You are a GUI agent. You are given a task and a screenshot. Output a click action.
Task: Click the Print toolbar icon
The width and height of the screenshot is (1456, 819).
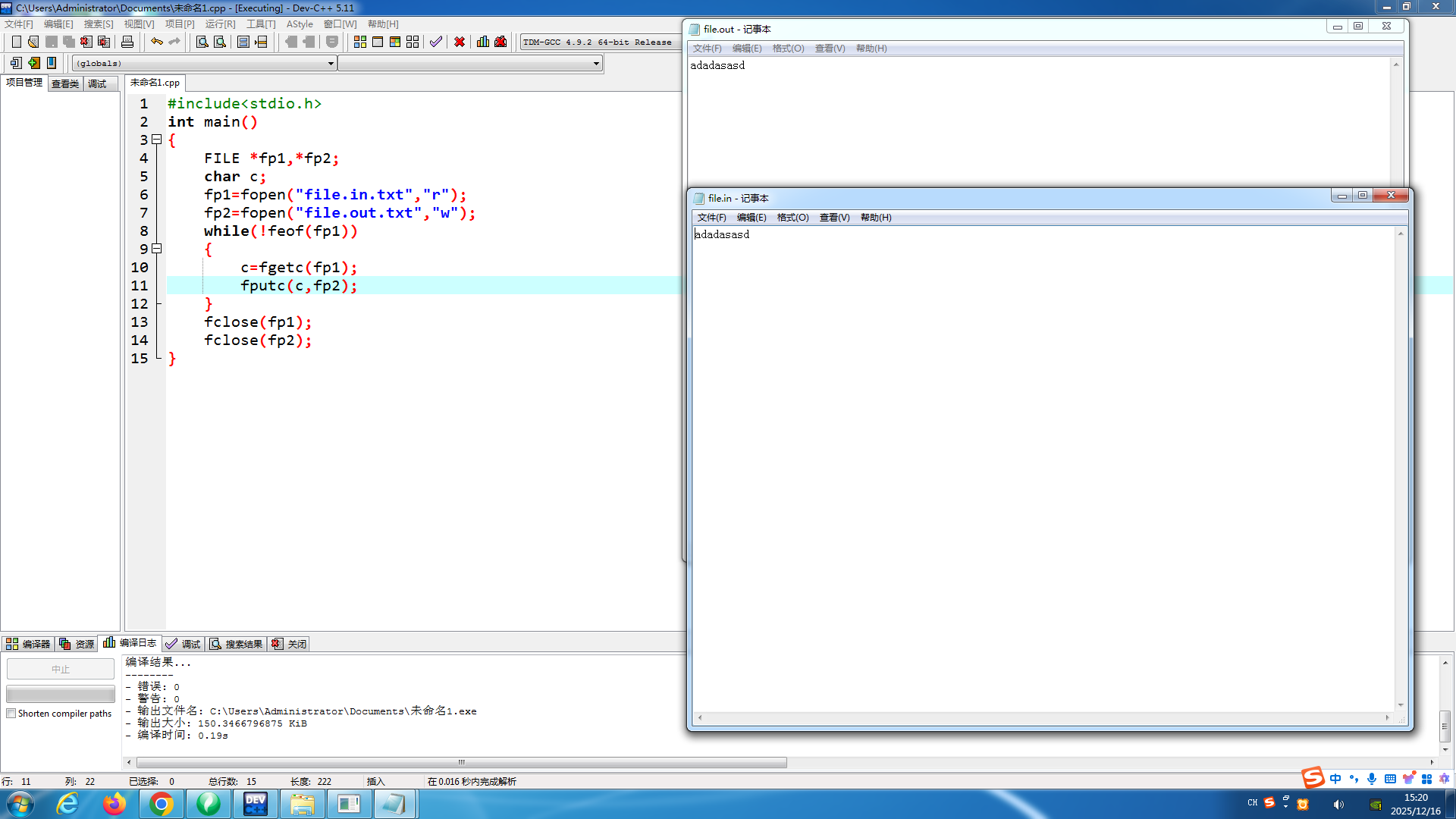127,42
